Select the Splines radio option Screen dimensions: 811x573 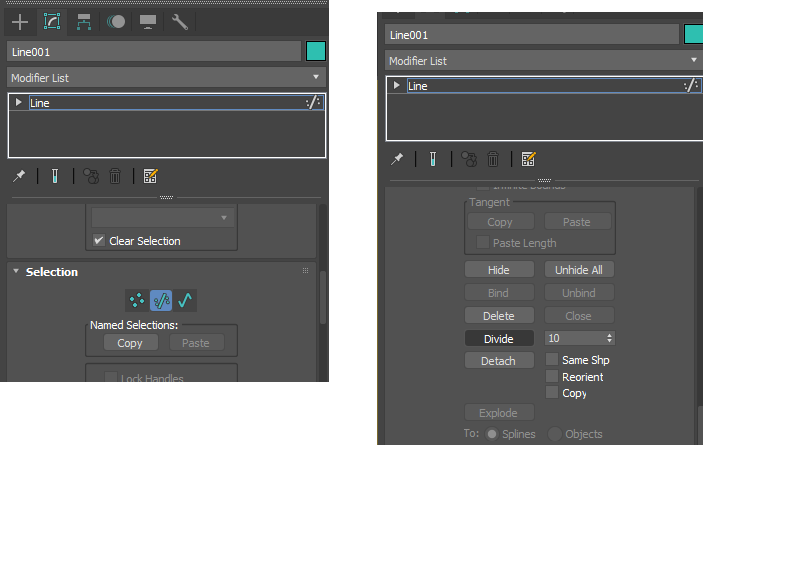[x=492, y=433]
